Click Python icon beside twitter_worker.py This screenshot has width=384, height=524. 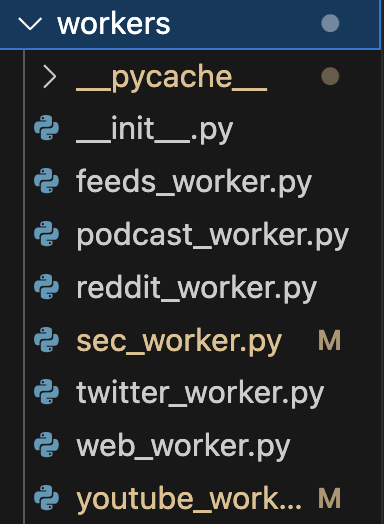[x=46, y=392]
